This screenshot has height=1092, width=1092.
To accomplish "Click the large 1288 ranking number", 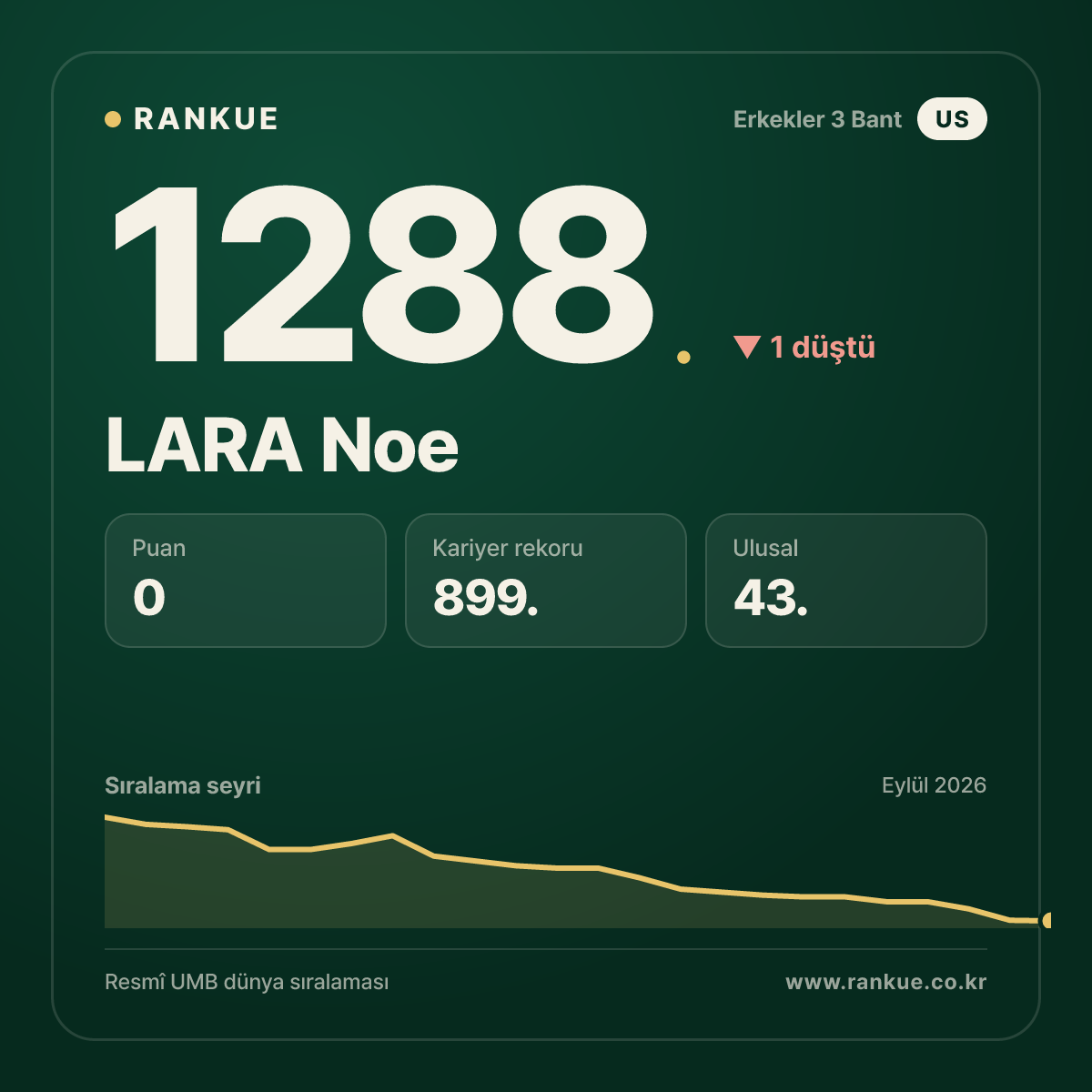I will pos(383,275).
